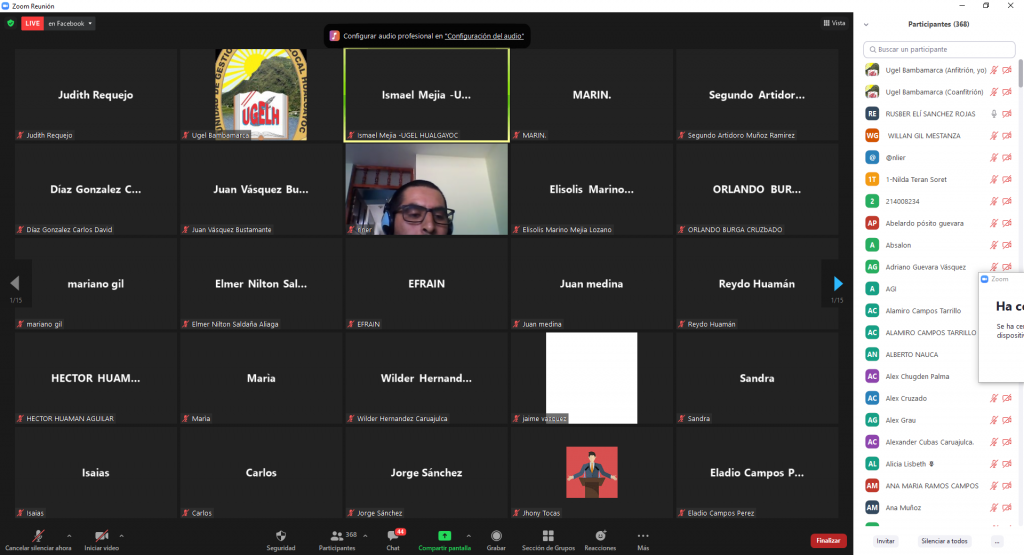Click the green encryption shield icon

(10, 23)
